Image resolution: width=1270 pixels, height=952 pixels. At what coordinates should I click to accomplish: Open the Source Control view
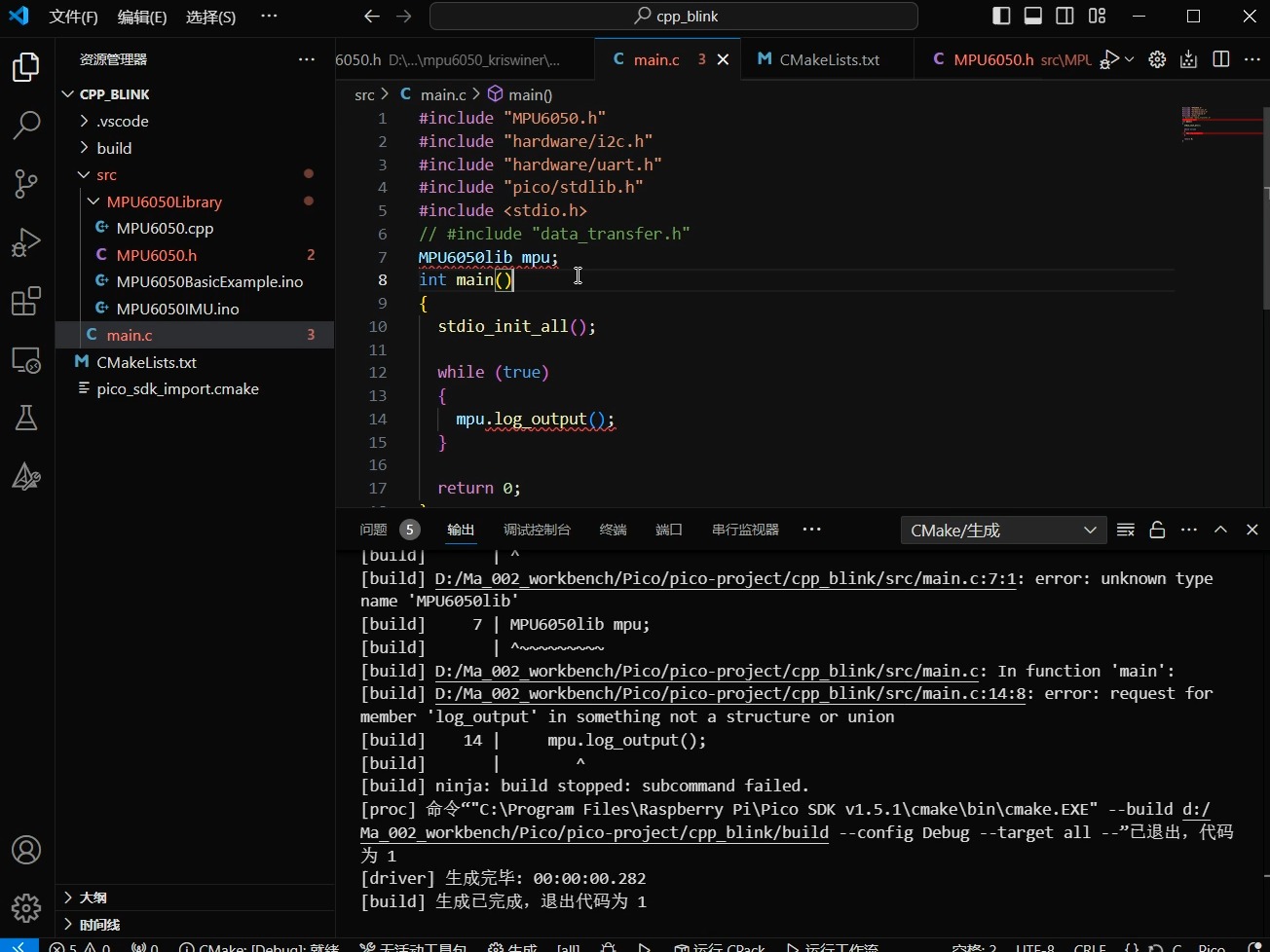coord(26,183)
